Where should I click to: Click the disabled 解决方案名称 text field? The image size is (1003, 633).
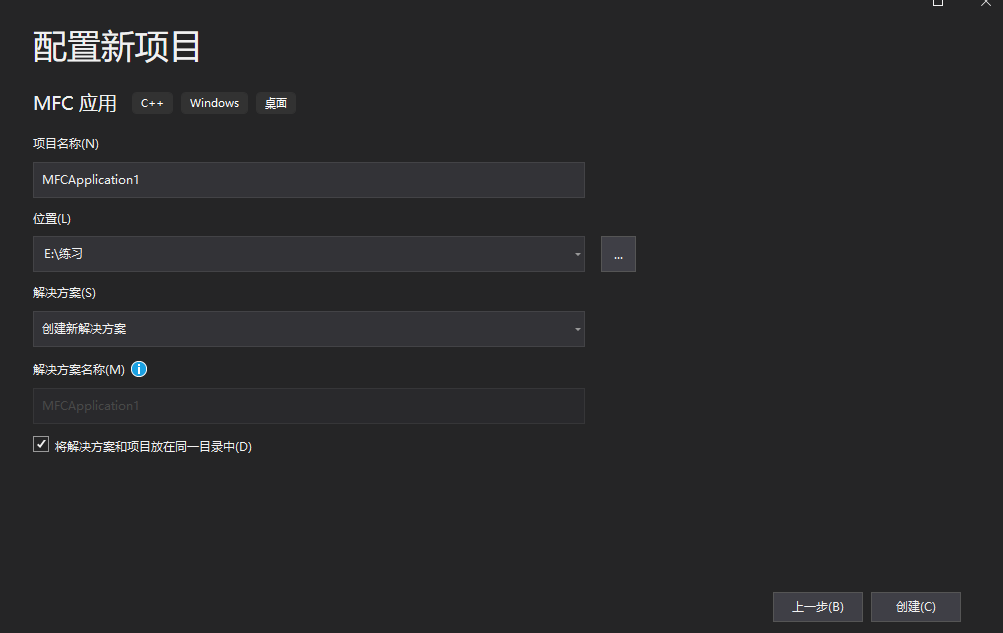[309, 406]
